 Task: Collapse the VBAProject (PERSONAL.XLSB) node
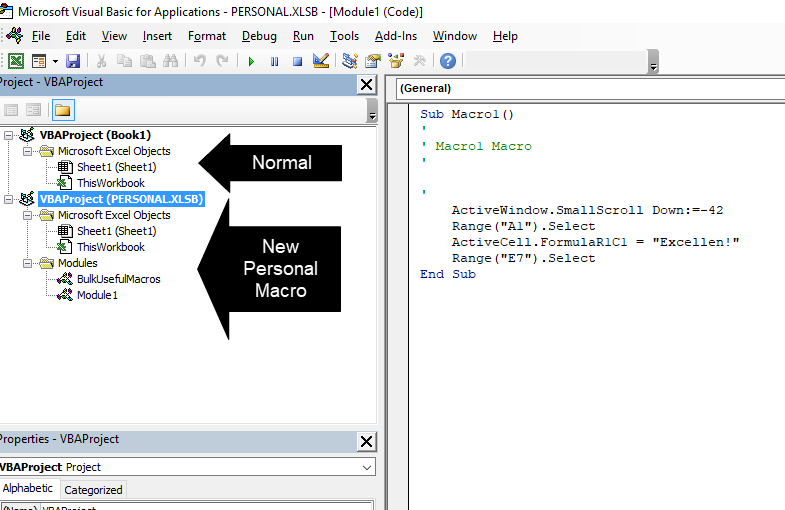9,199
